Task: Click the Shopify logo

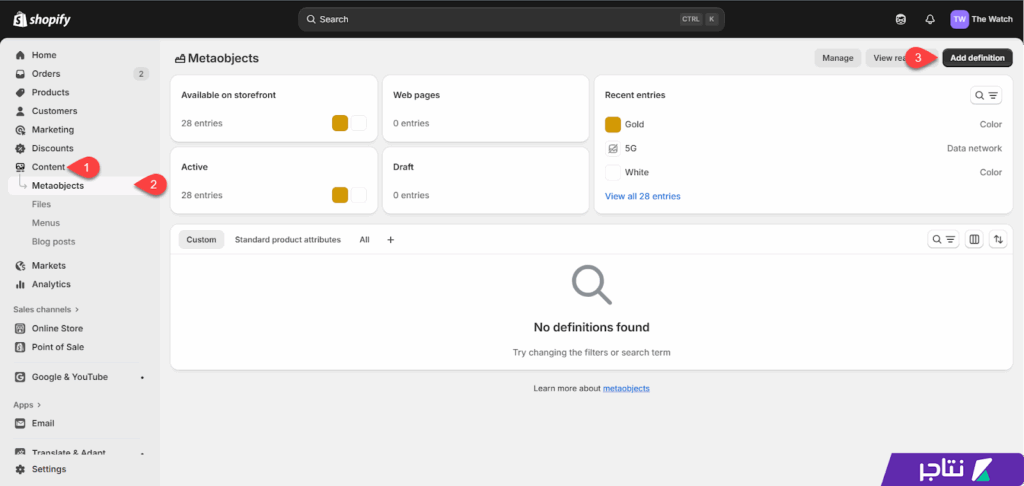Action: (x=42, y=19)
